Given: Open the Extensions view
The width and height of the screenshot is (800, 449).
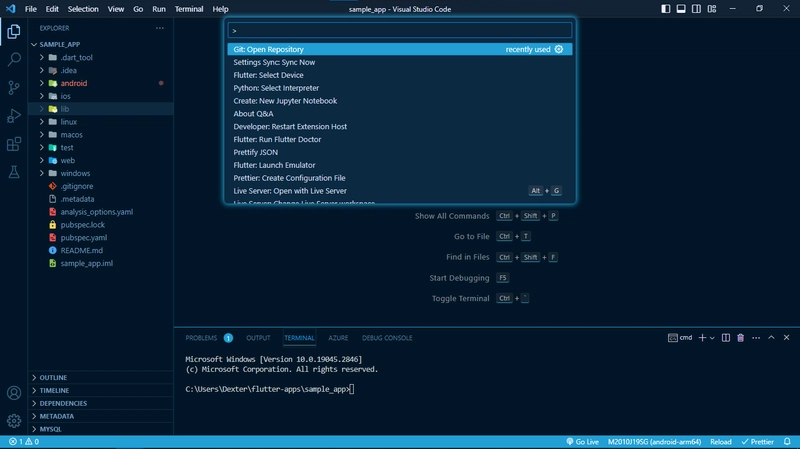Looking at the screenshot, I should pos(14,144).
